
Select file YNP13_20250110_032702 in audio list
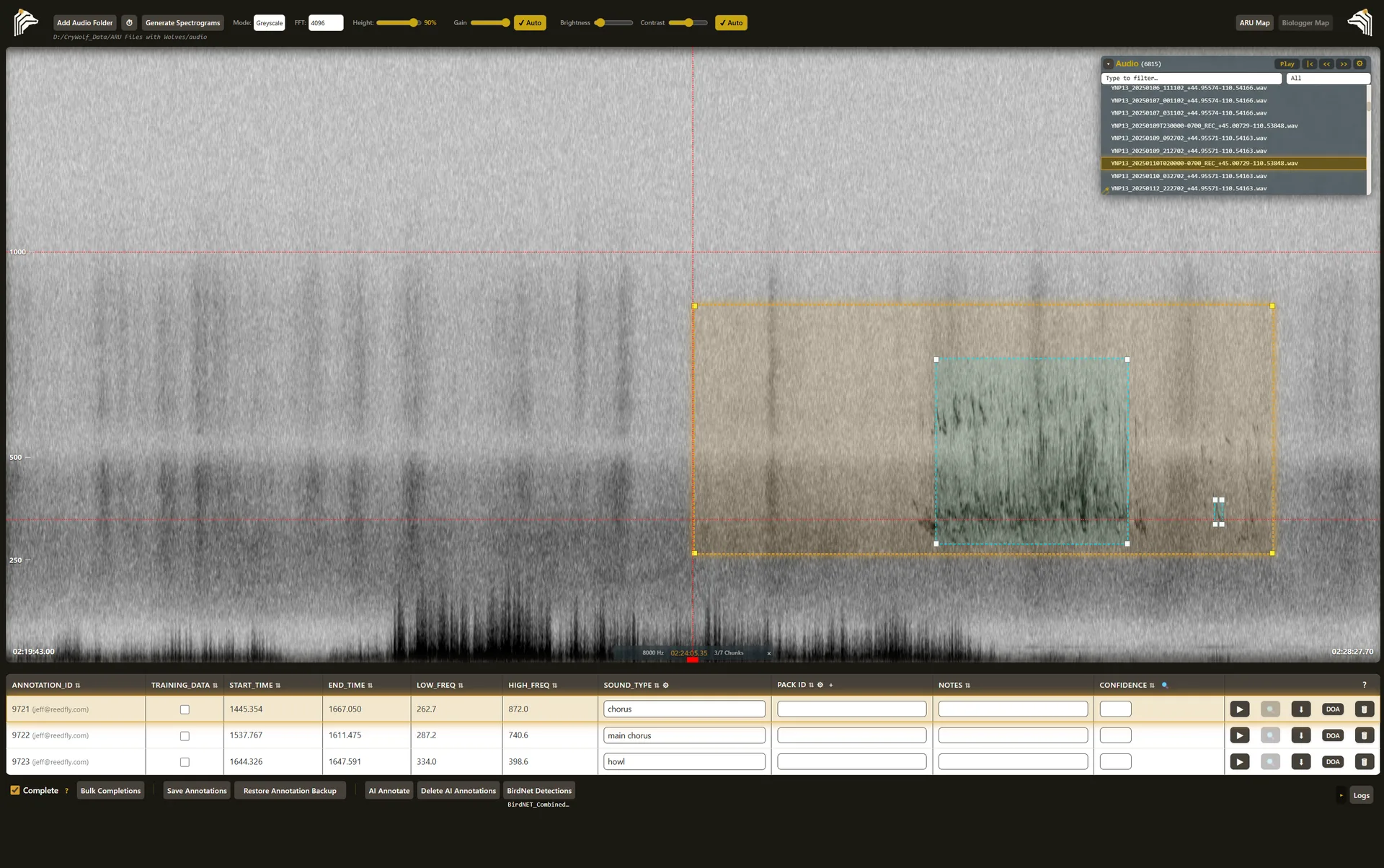pyautogui.click(x=1233, y=176)
